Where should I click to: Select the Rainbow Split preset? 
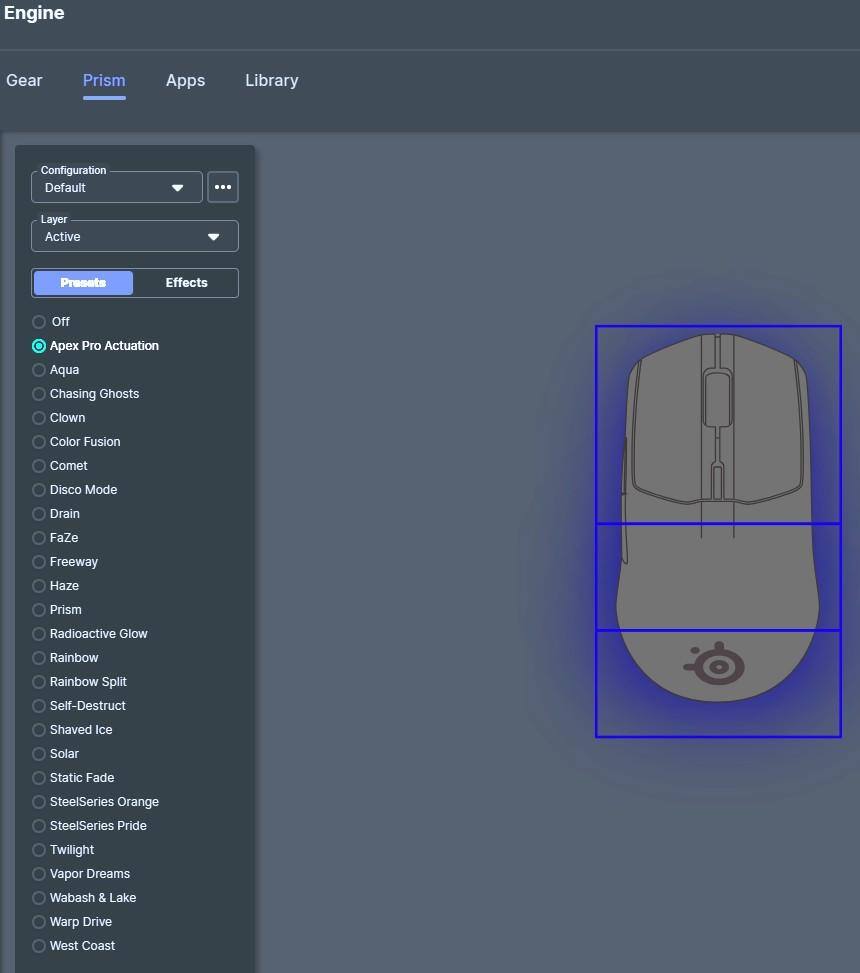point(39,682)
